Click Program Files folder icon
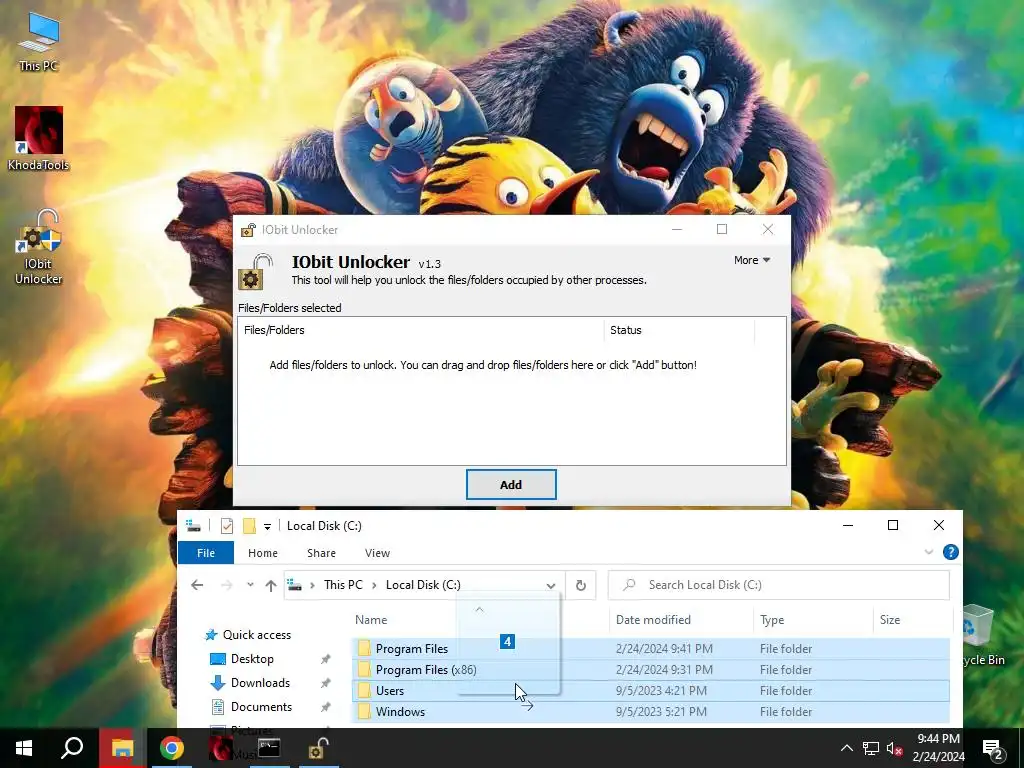 (364, 648)
